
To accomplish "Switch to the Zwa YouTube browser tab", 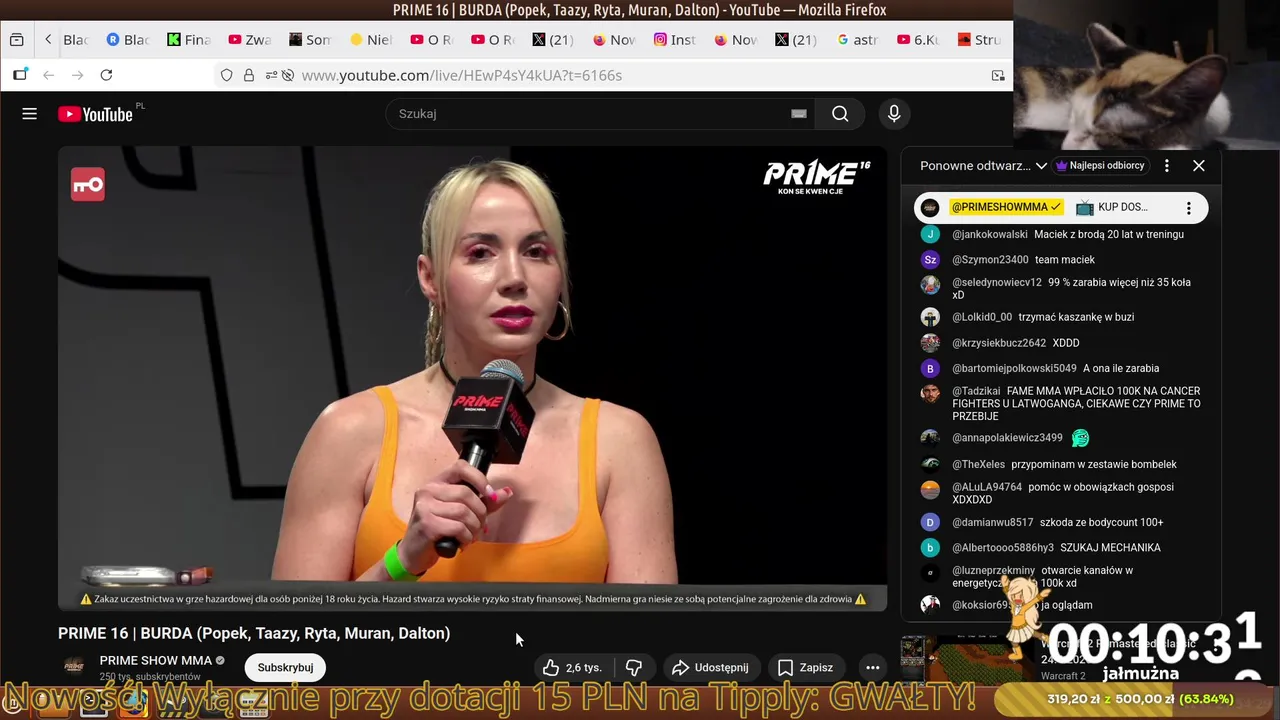I will click(x=250, y=40).
